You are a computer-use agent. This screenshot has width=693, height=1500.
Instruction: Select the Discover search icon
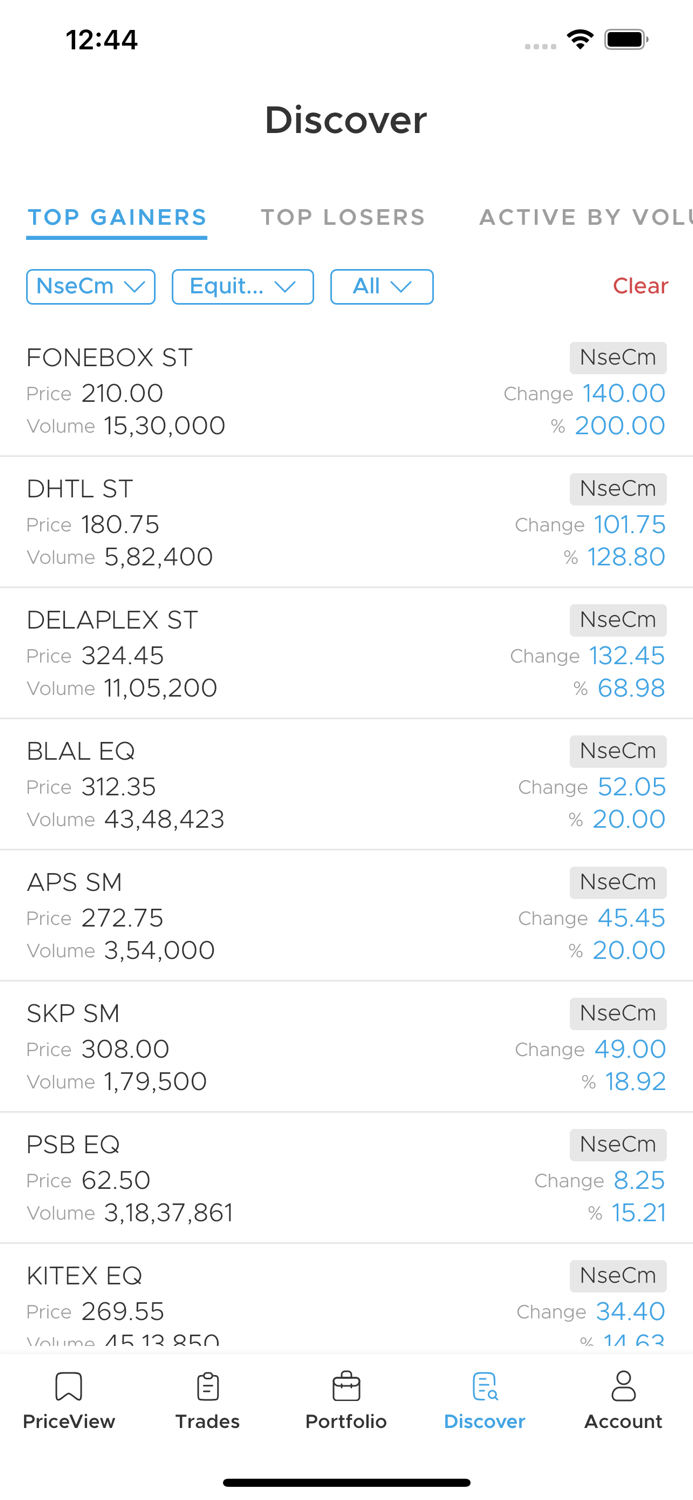484,1388
